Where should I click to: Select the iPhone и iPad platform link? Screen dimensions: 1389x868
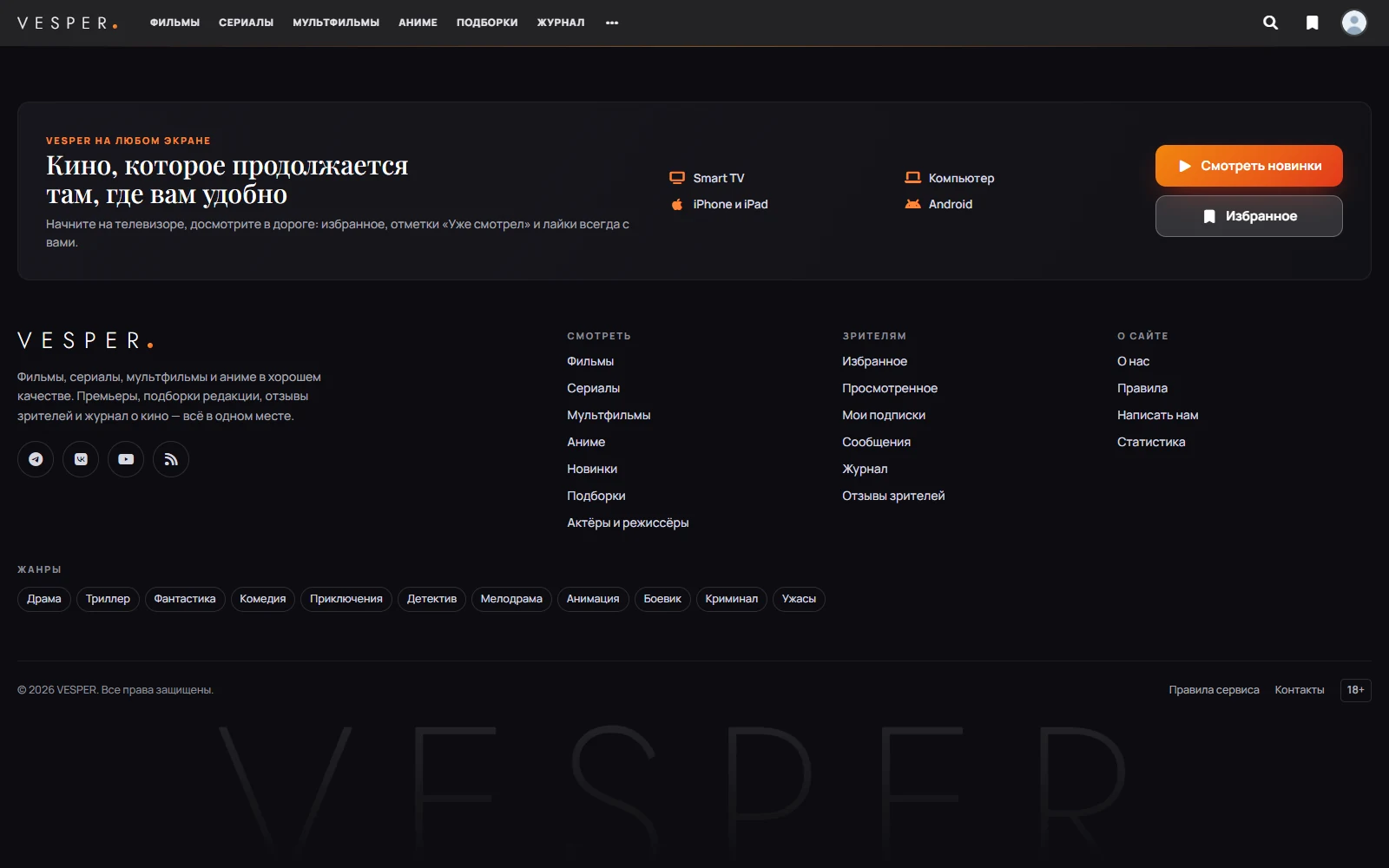pos(719,204)
